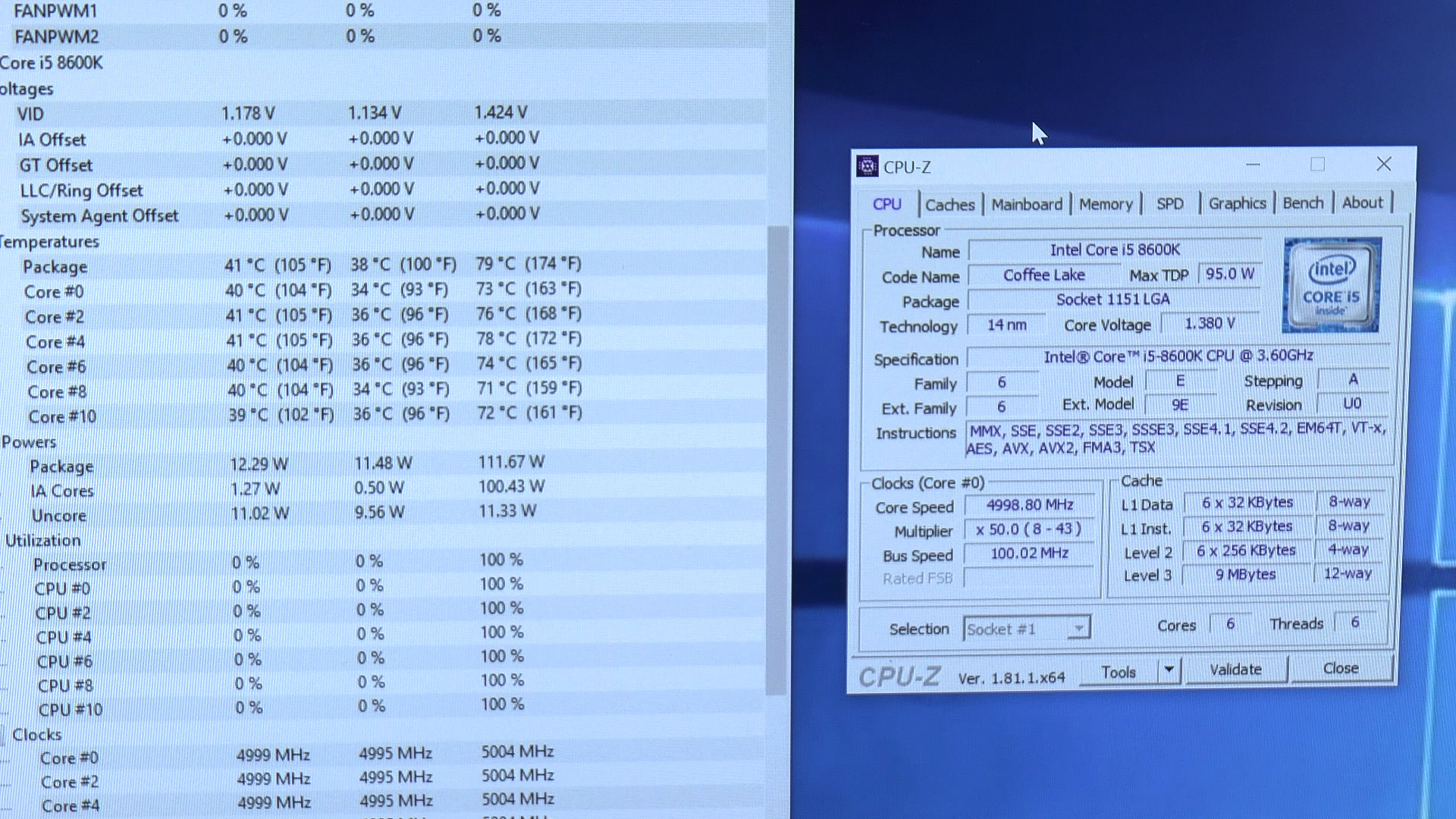This screenshot has width=1456, height=819.
Task: Click the Package value Socket 1151 LGA
Action: tap(1113, 300)
